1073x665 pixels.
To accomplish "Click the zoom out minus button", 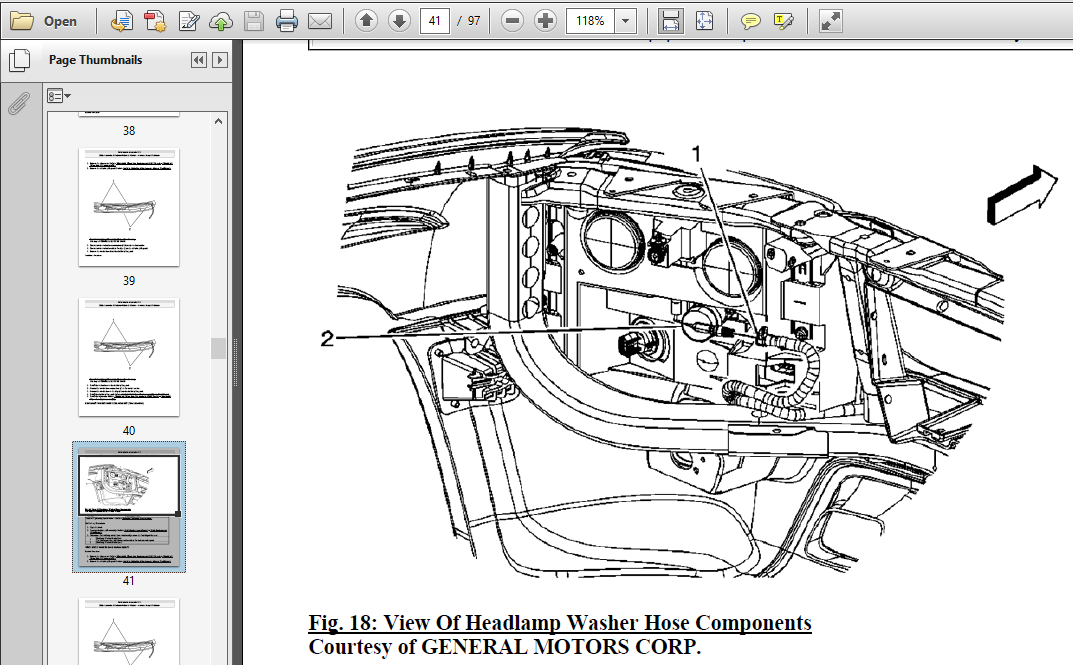I will click(x=512, y=21).
